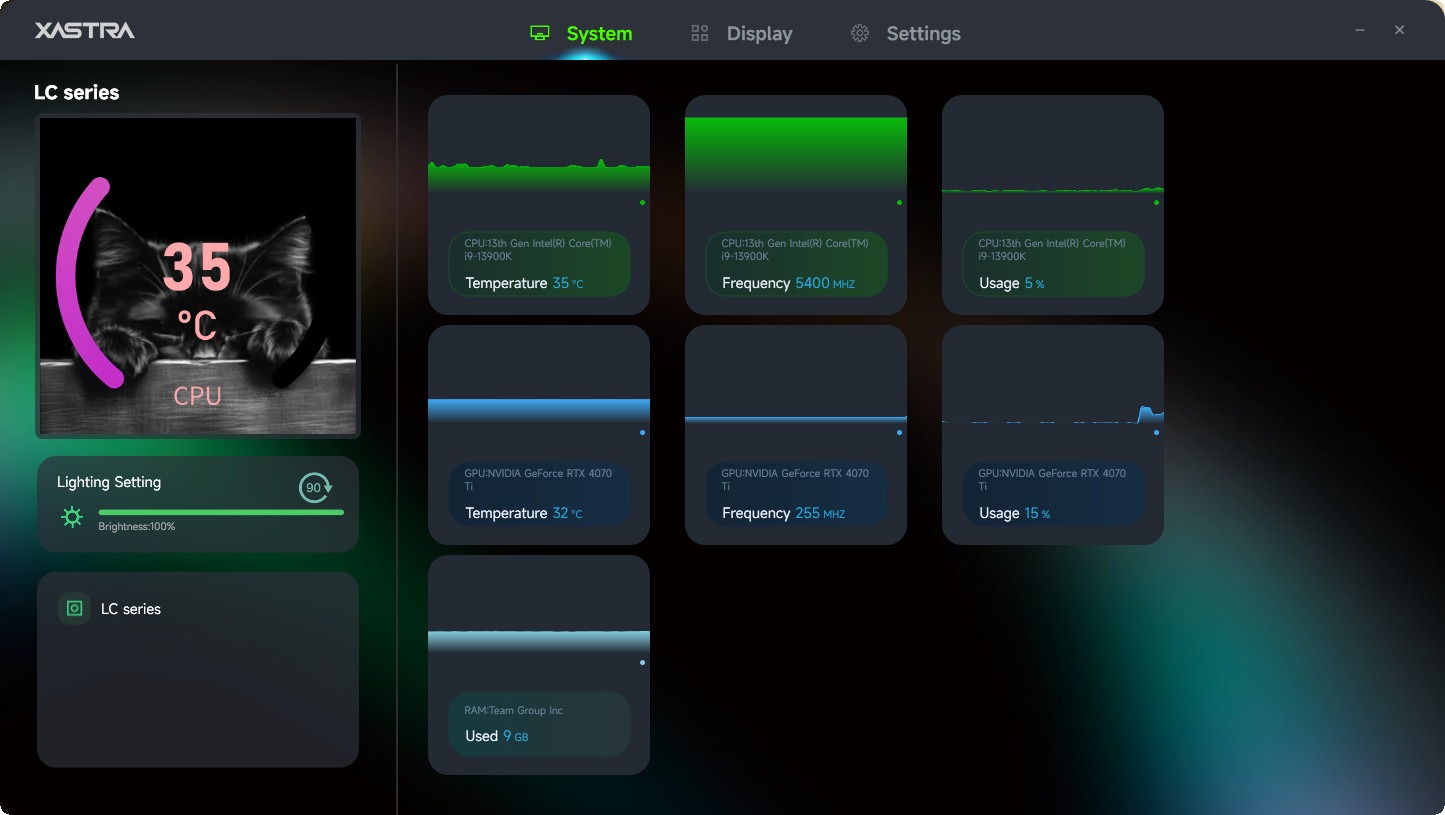This screenshot has width=1445, height=815.
Task: Open the CPU Frequency 5400 MHZ card
Action: click(796, 205)
